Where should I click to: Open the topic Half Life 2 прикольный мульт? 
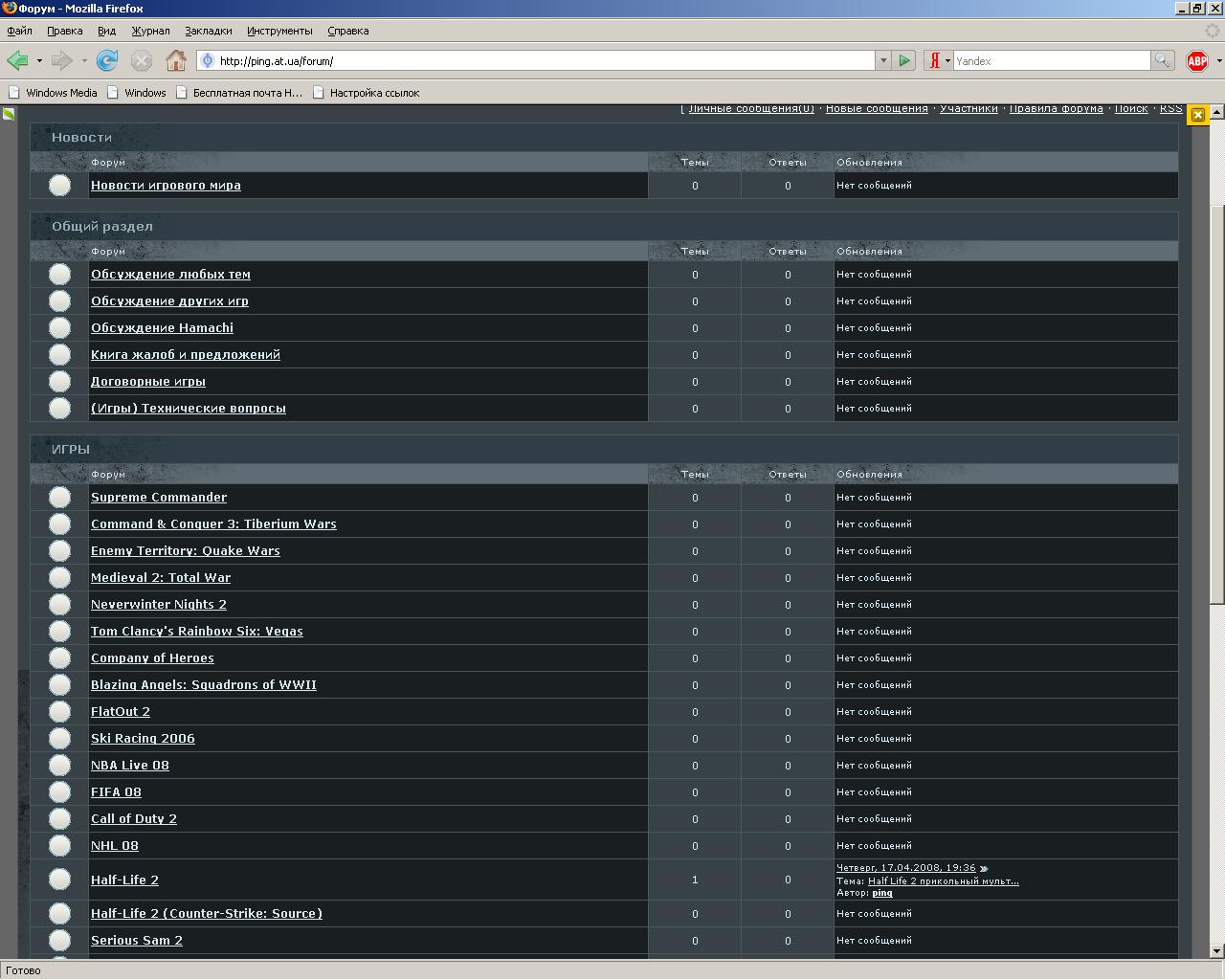(x=944, y=881)
